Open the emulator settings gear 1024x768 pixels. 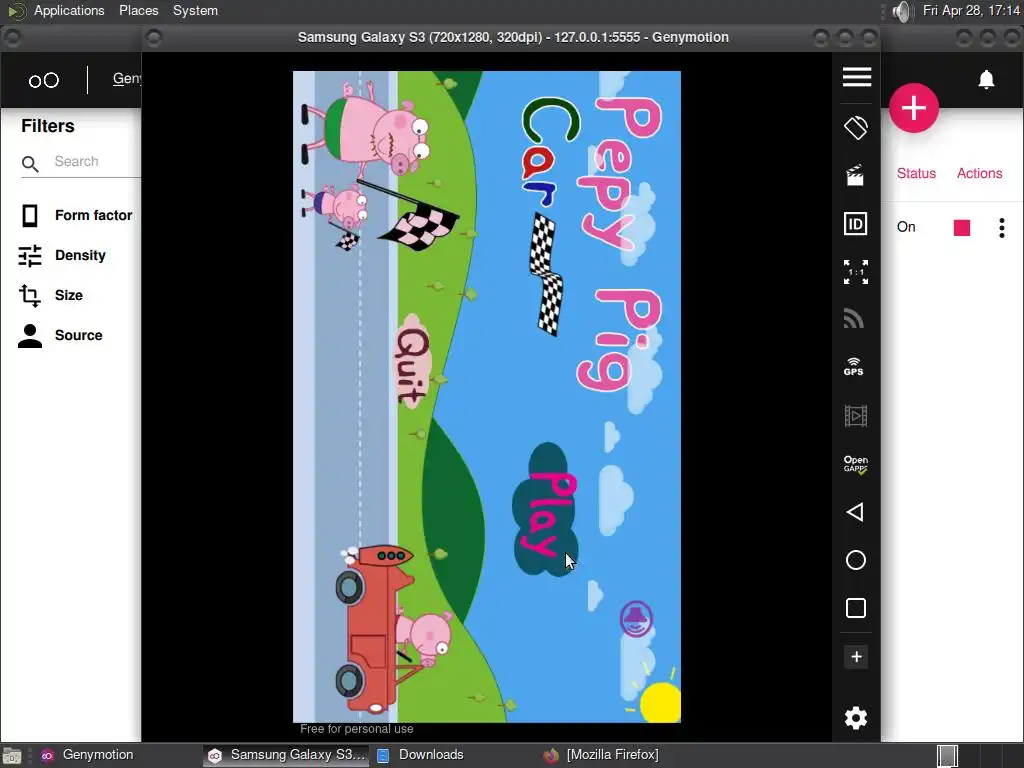click(856, 718)
